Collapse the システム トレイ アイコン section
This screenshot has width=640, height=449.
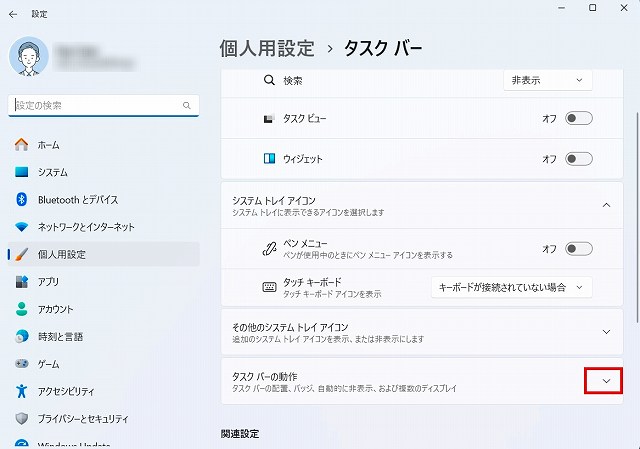pyautogui.click(x=605, y=205)
